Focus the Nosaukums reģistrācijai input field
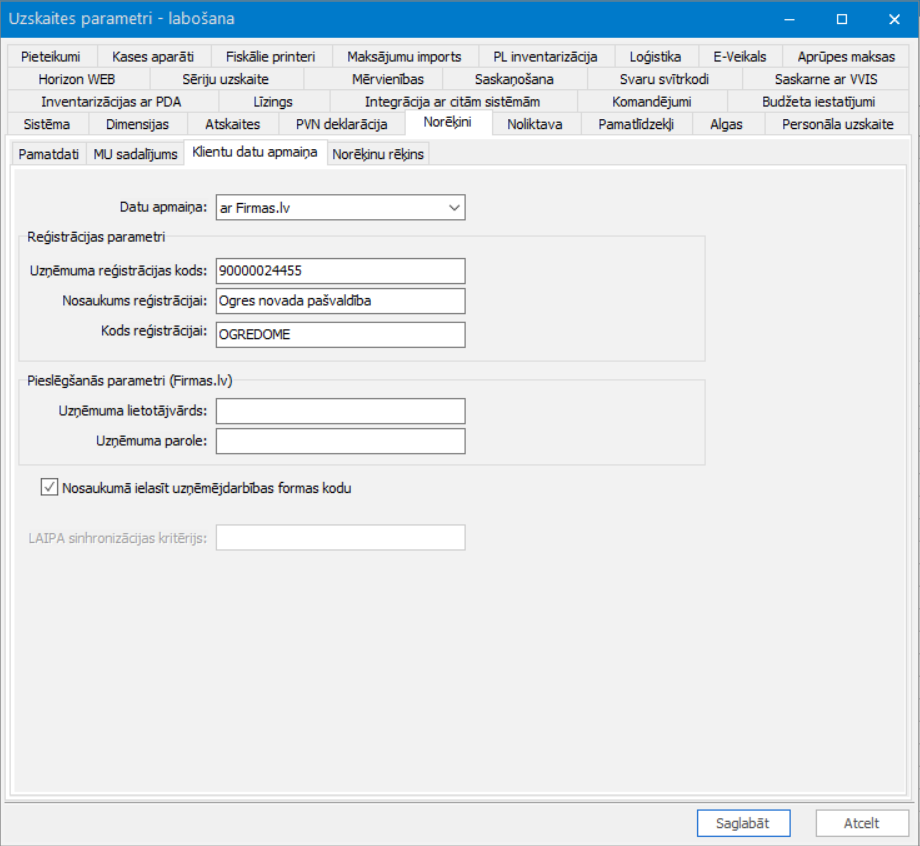This screenshot has height=846, width=920. [340, 301]
